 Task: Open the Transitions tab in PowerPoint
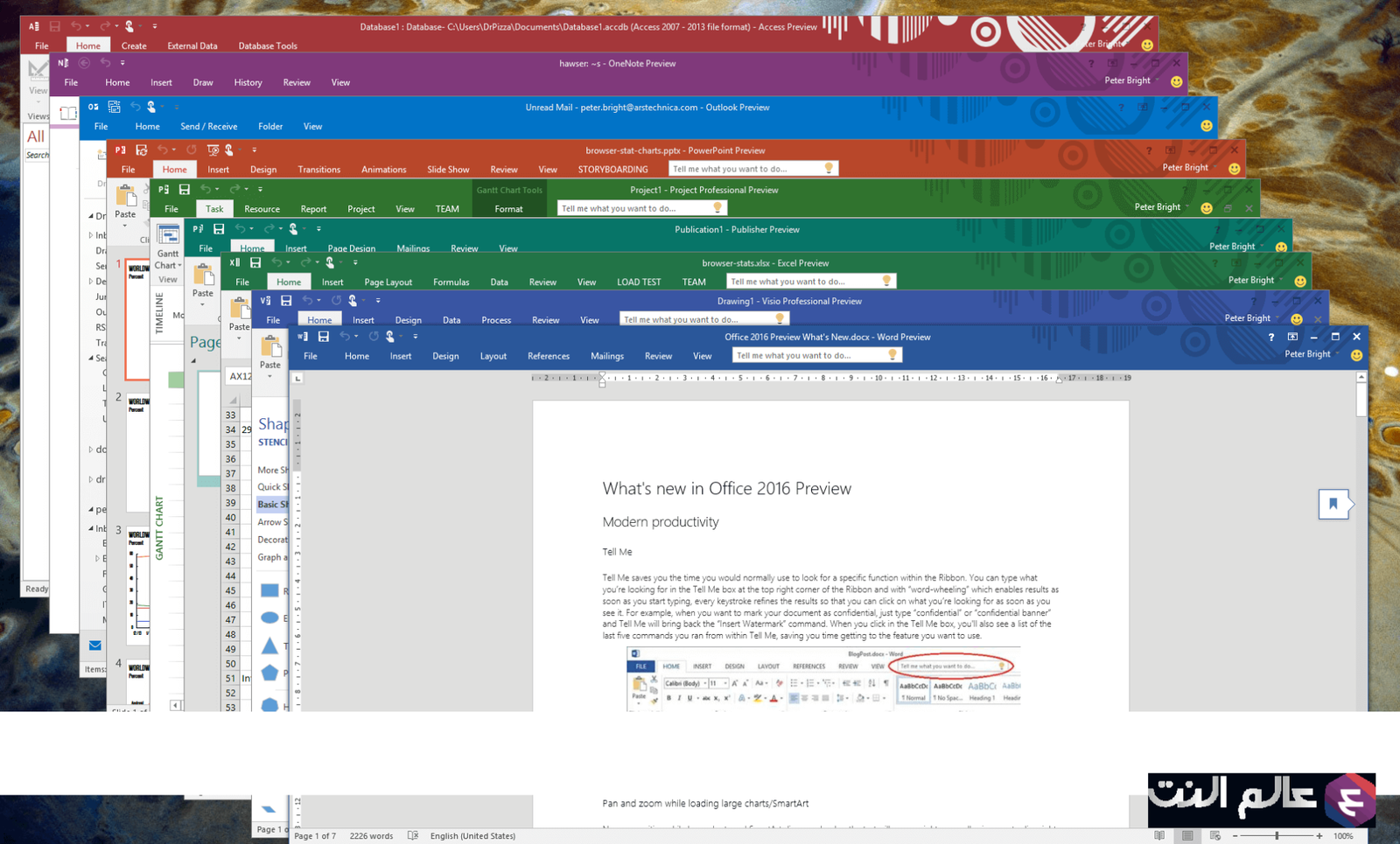click(x=319, y=170)
